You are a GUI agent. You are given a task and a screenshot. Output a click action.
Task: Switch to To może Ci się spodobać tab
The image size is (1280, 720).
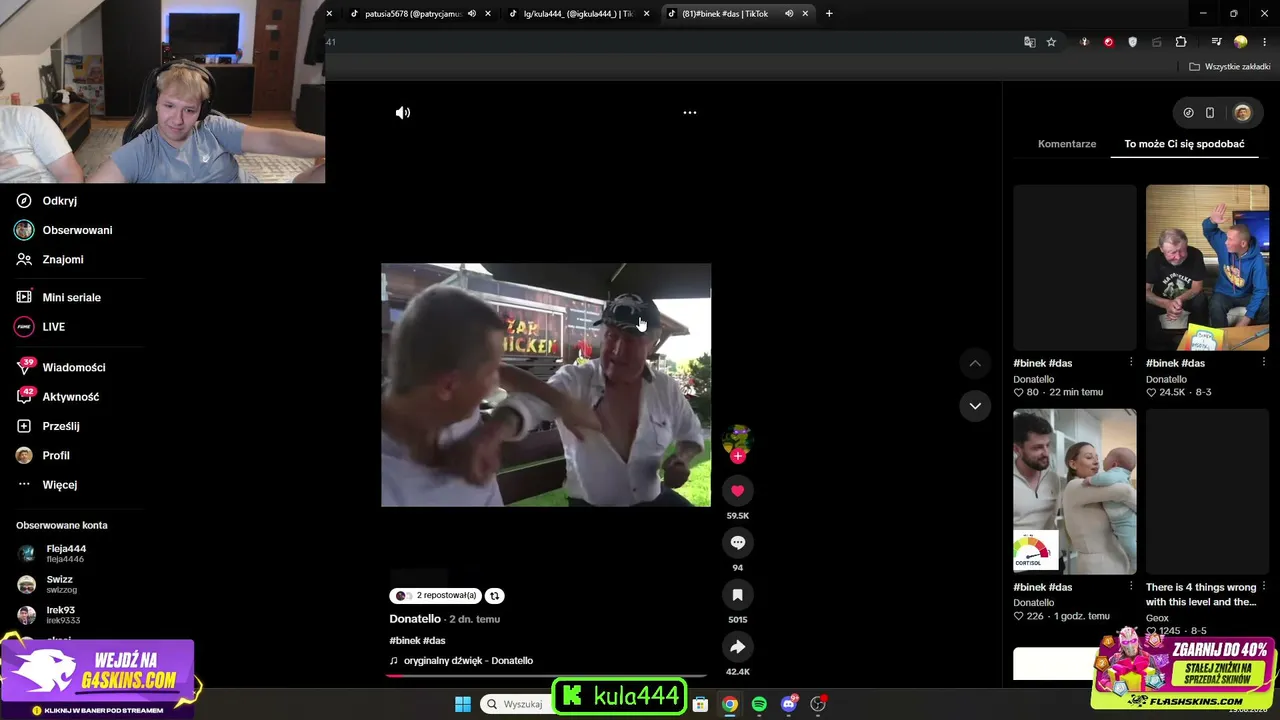click(1184, 144)
